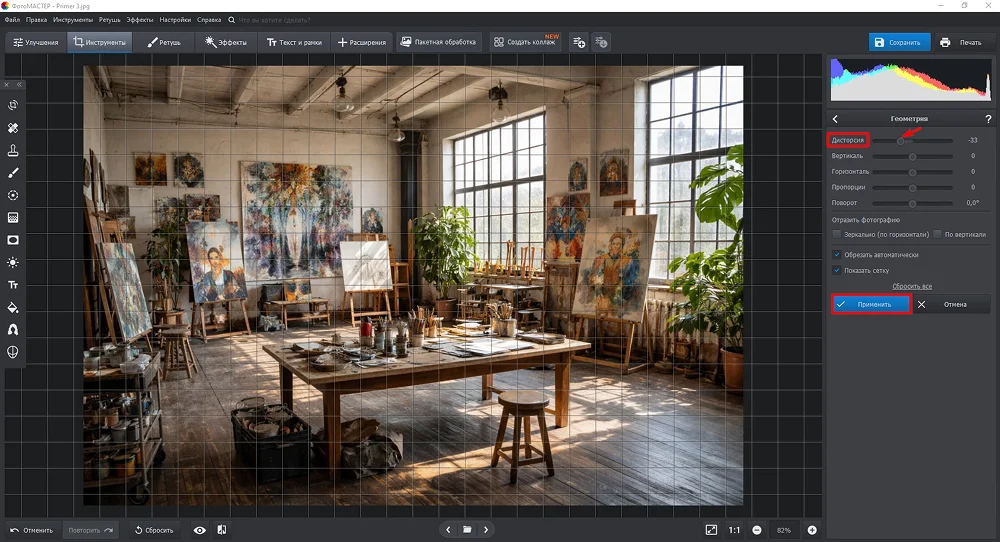Select the rotate/crop tool in left toolbar
The width and height of the screenshot is (1000, 542).
point(13,105)
